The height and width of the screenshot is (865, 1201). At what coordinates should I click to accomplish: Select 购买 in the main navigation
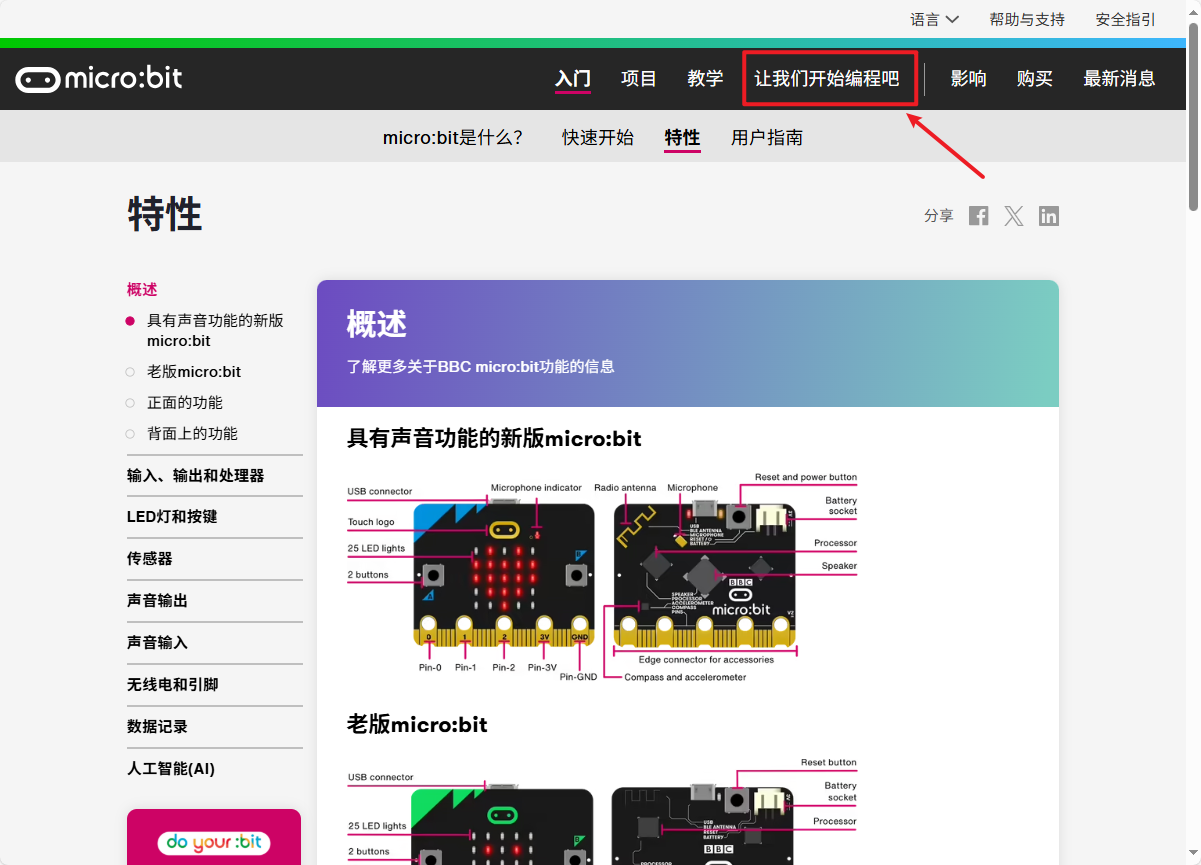1035,79
